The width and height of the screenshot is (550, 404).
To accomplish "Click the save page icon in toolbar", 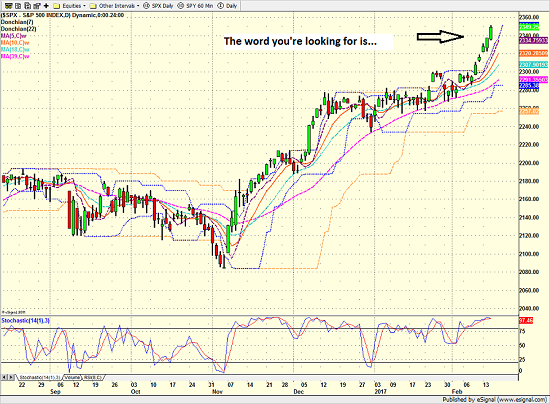I will 27,6.
